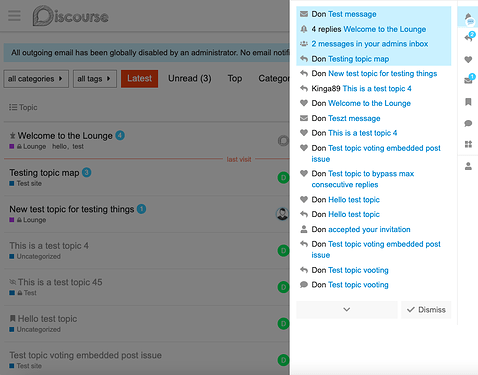Open the all tags dropdown
Viewport: 478px width, 375px height.
point(95,79)
